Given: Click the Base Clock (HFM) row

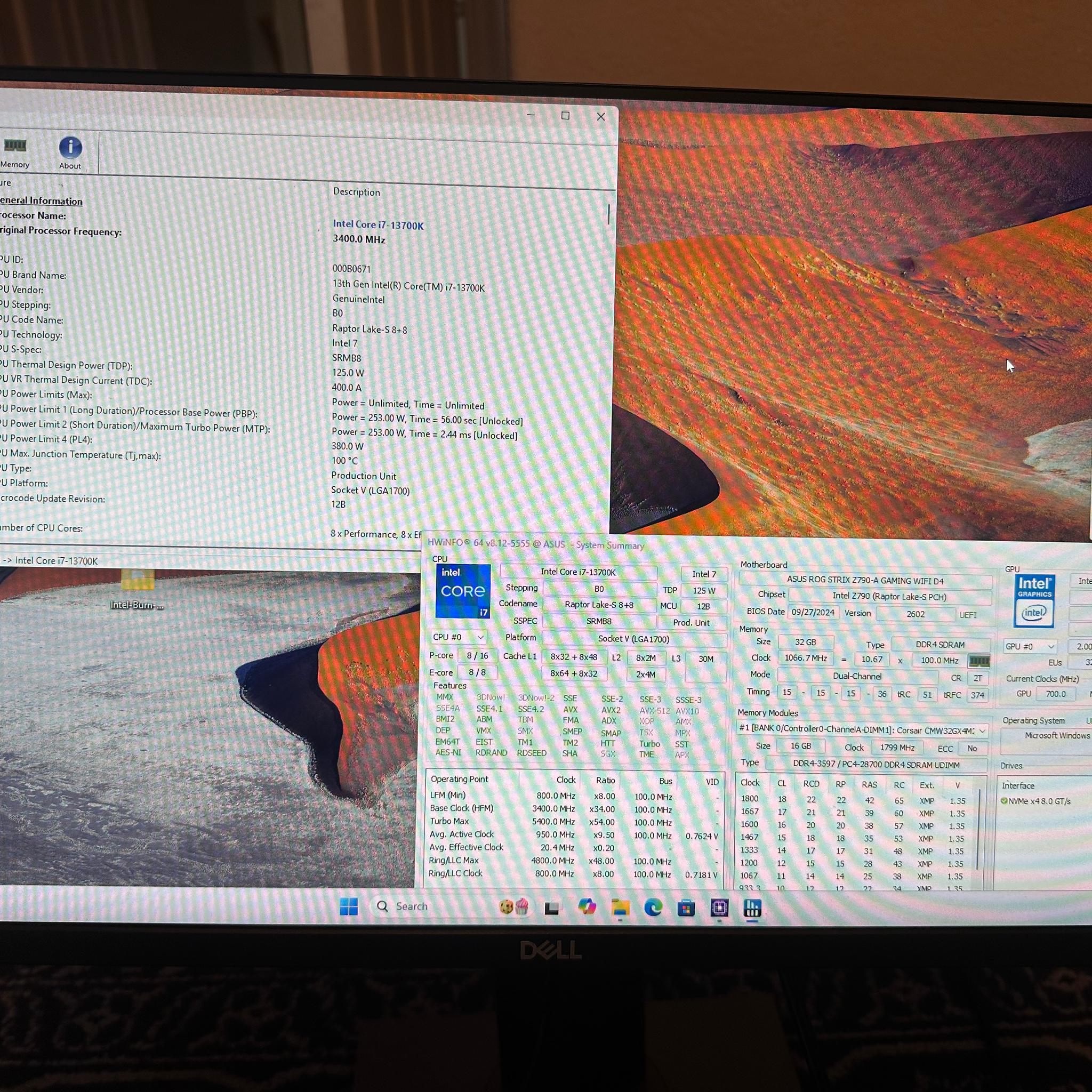Looking at the screenshot, I should [573, 809].
